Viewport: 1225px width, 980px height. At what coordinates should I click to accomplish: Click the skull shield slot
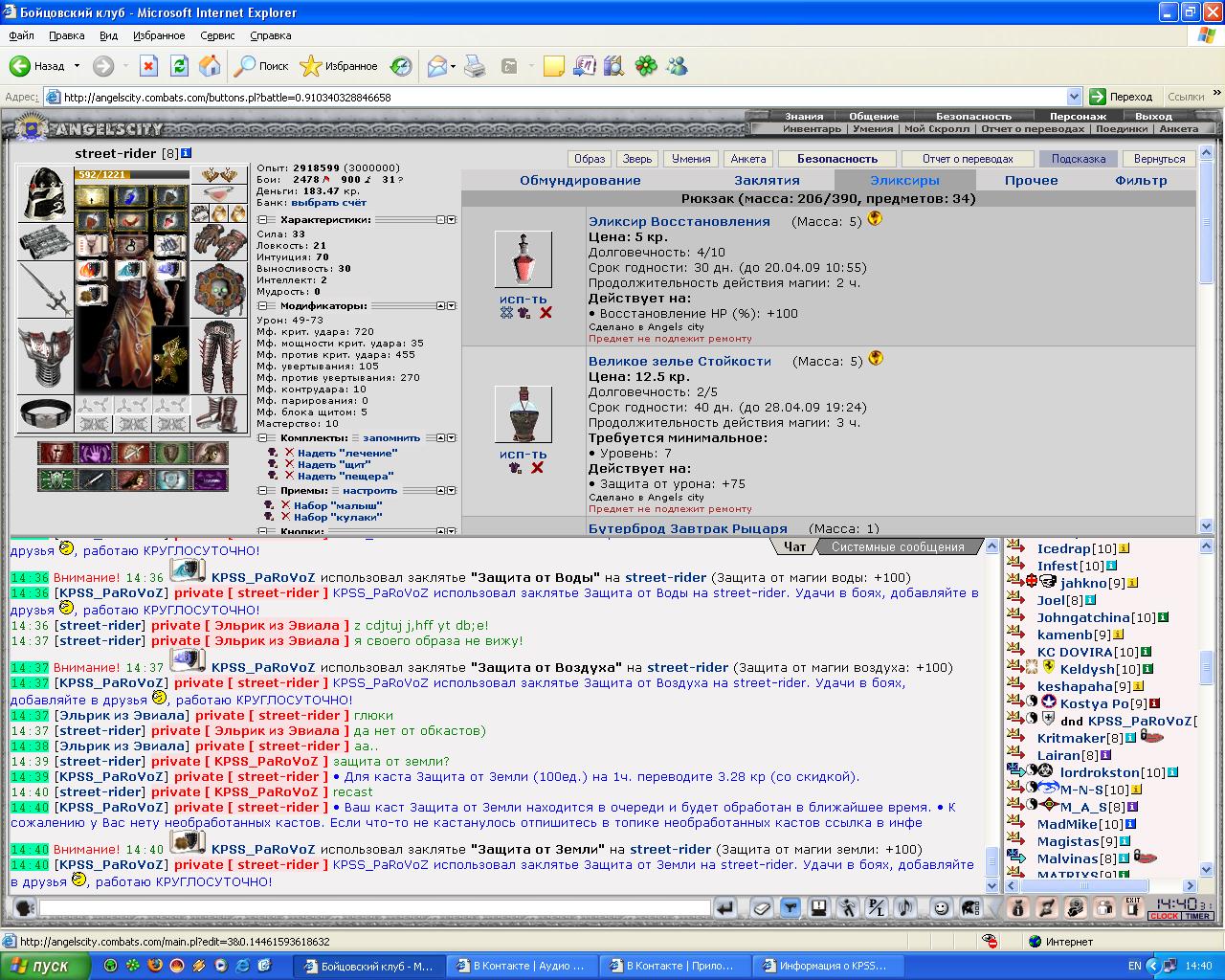pyautogui.click(x=219, y=289)
